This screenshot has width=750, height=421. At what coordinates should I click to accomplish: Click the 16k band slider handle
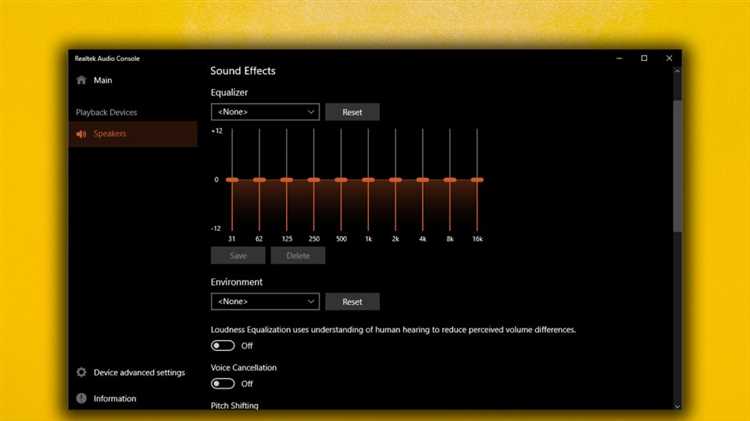[x=477, y=180]
